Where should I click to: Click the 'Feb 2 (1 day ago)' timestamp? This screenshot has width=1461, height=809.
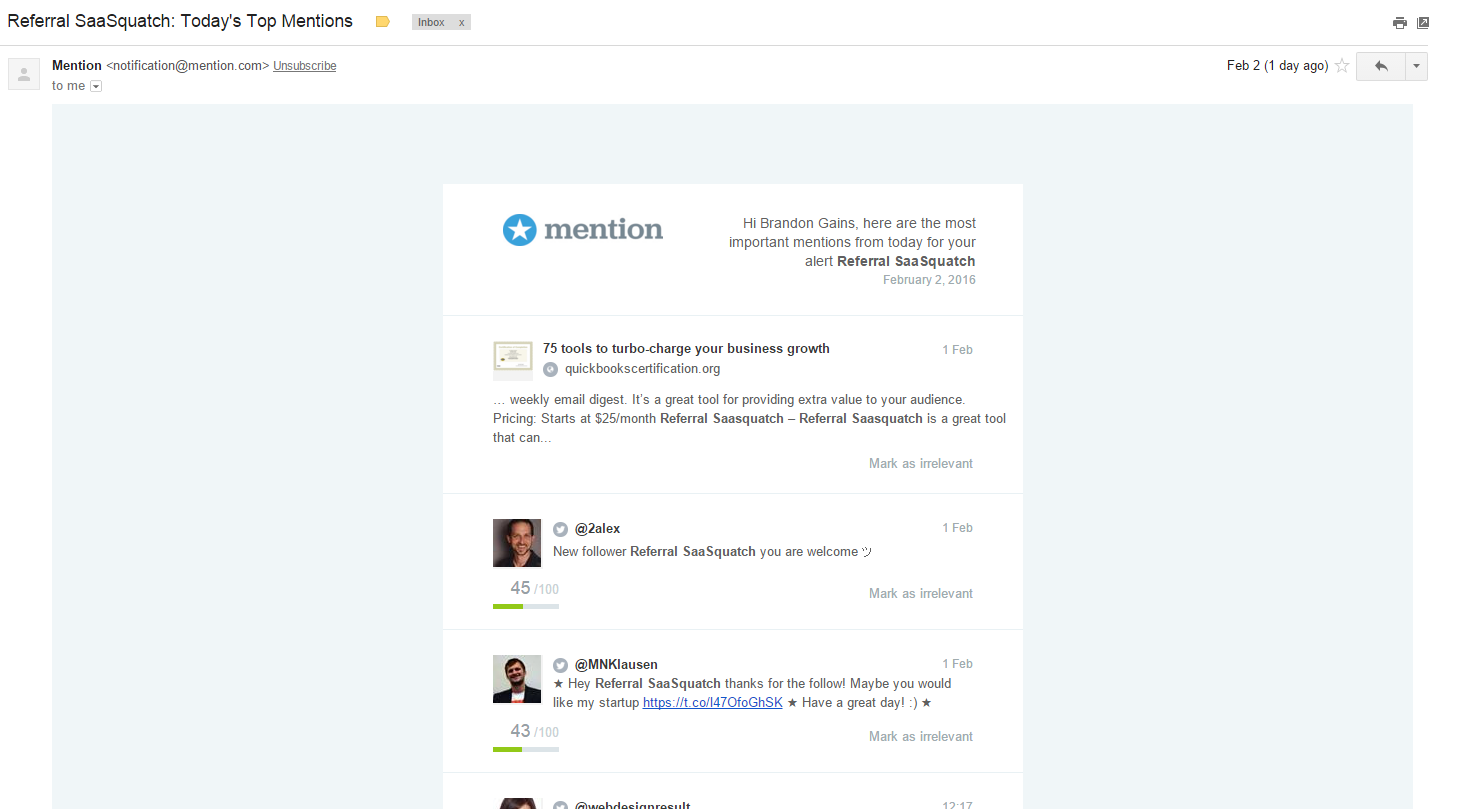click(x=1277, y=66)
